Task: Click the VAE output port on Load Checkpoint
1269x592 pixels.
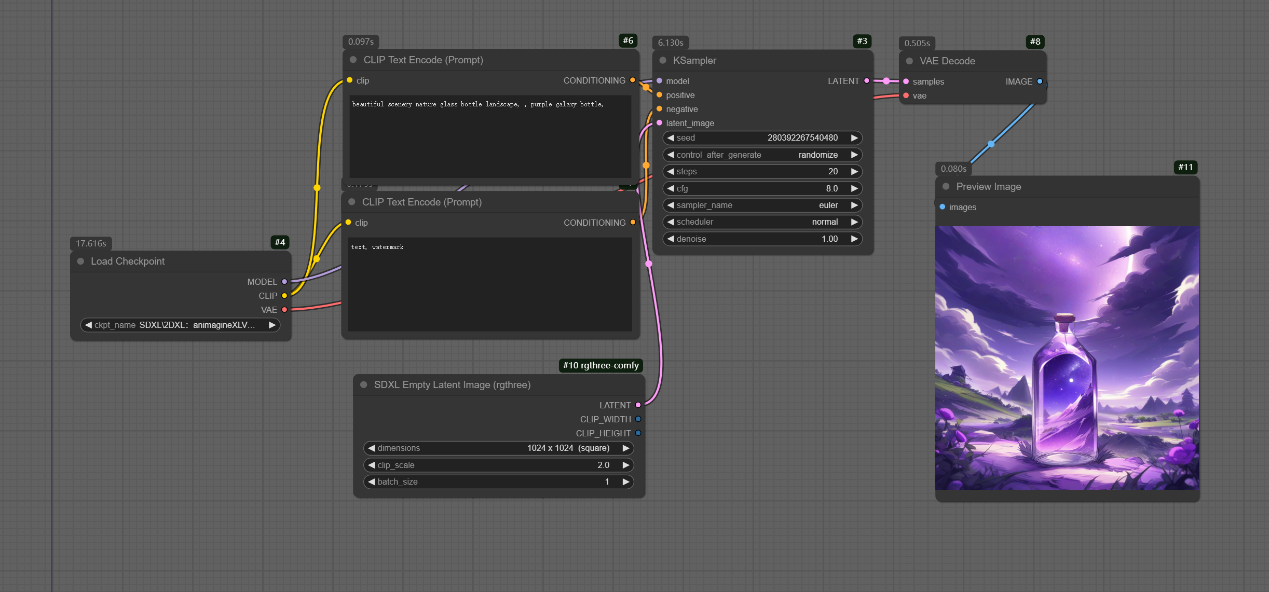Action: pos(284,310)
